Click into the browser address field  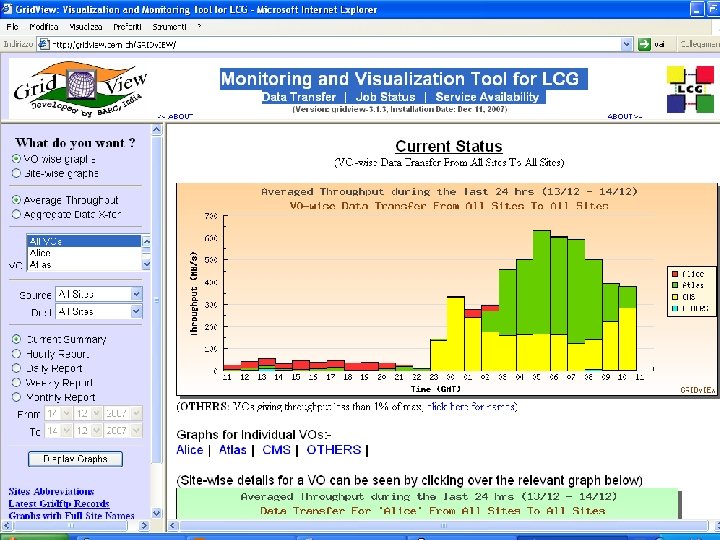(x=335, y=44)
